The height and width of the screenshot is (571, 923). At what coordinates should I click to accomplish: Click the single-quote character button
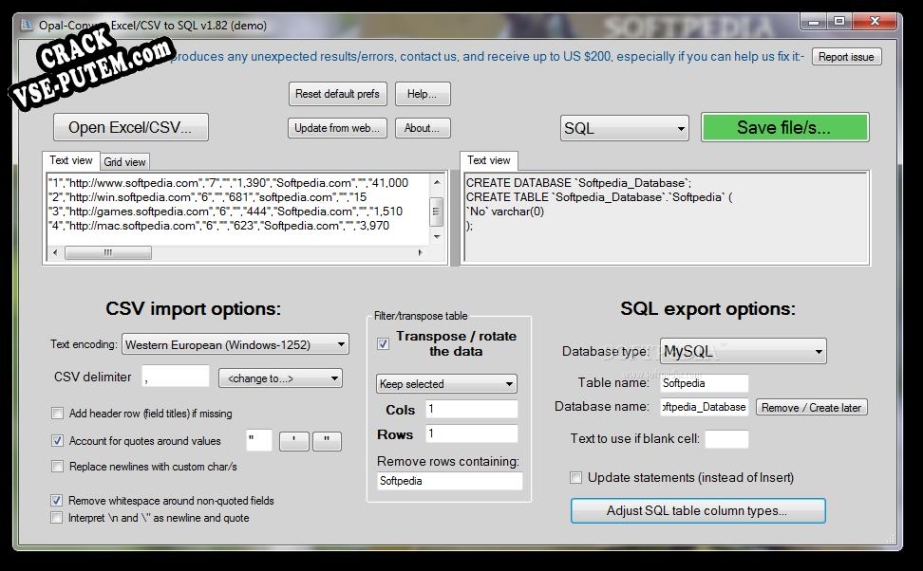click(294, 441)
